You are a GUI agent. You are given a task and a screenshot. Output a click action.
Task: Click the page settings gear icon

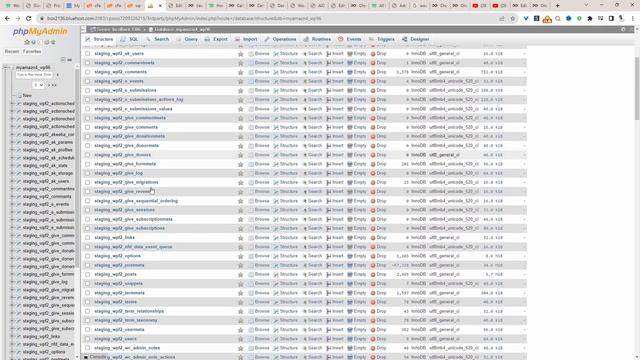point(623,29)
